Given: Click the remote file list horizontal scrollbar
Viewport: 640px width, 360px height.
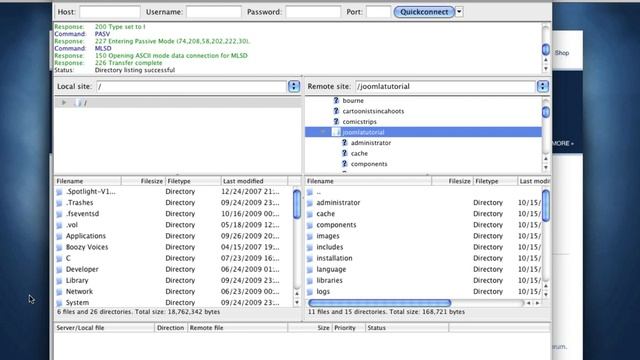Looking at the screenshot, I should pos(380,303).
